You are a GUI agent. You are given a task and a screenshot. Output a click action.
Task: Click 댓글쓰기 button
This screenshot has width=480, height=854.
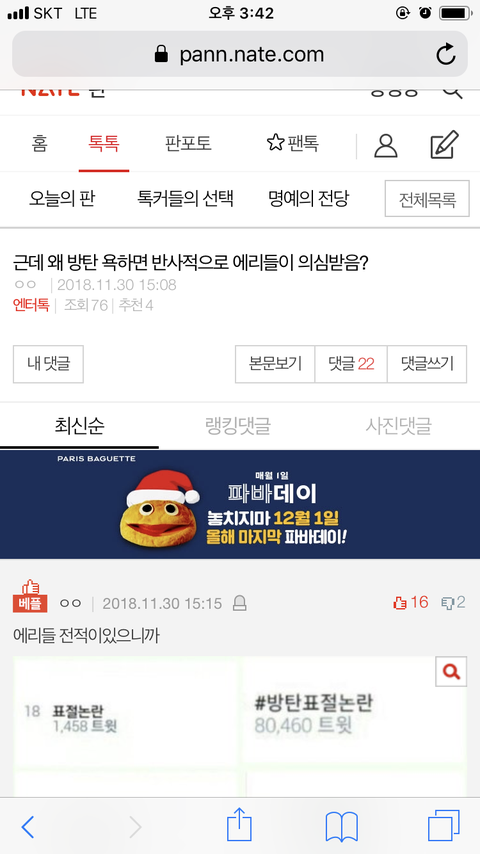(x=427, y=364)
